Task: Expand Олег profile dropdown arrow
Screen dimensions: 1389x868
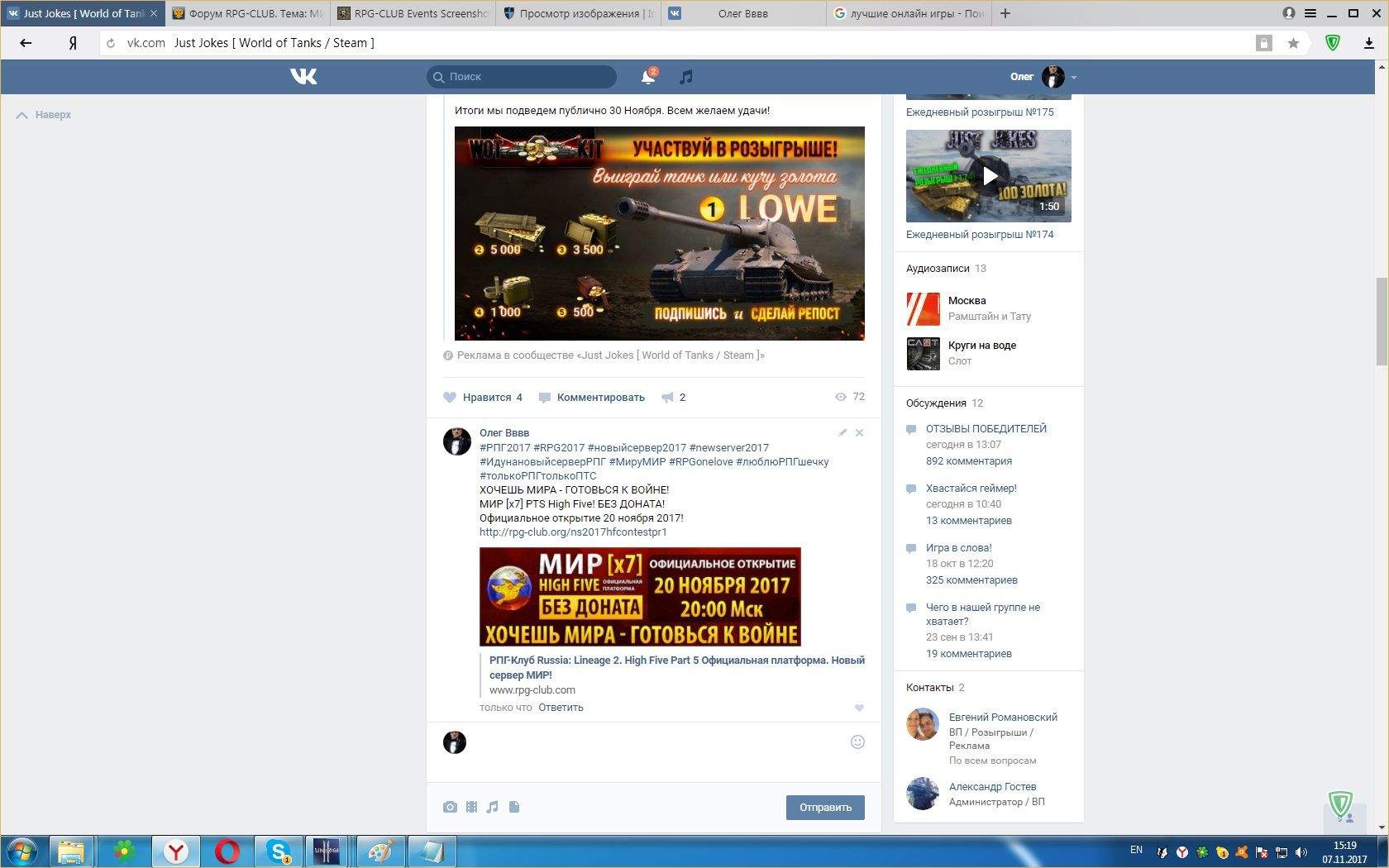Action: 1073,77
